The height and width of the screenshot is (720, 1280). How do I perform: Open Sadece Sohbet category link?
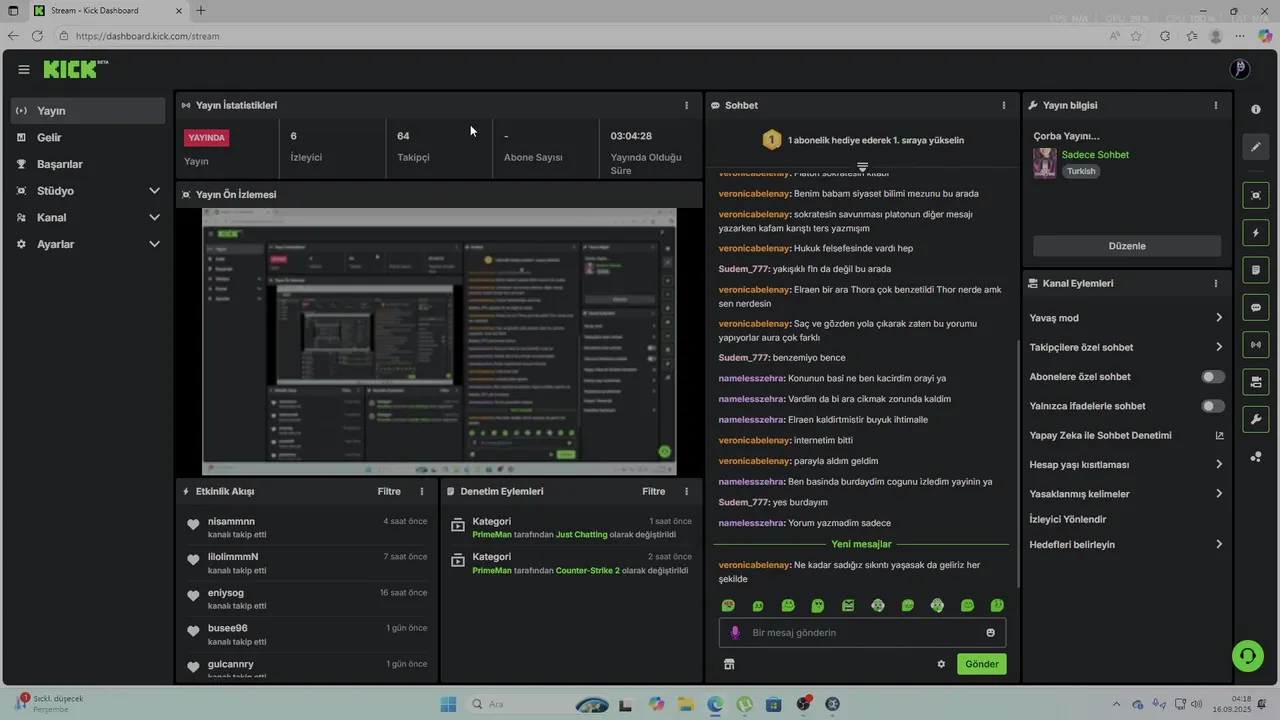(1095, 155)
